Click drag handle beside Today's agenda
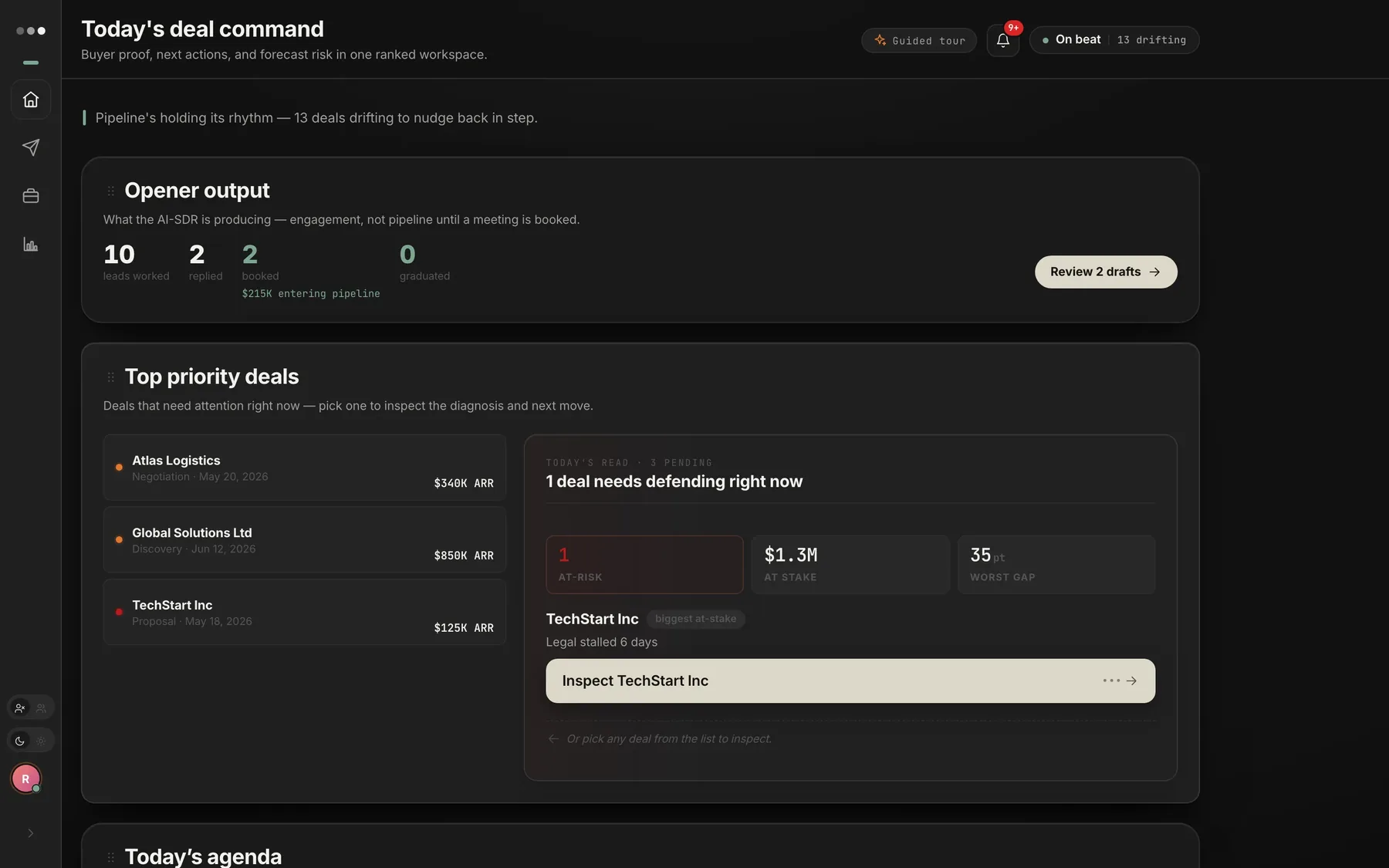This screenshot has height=868, width=1389. [111, 857]
